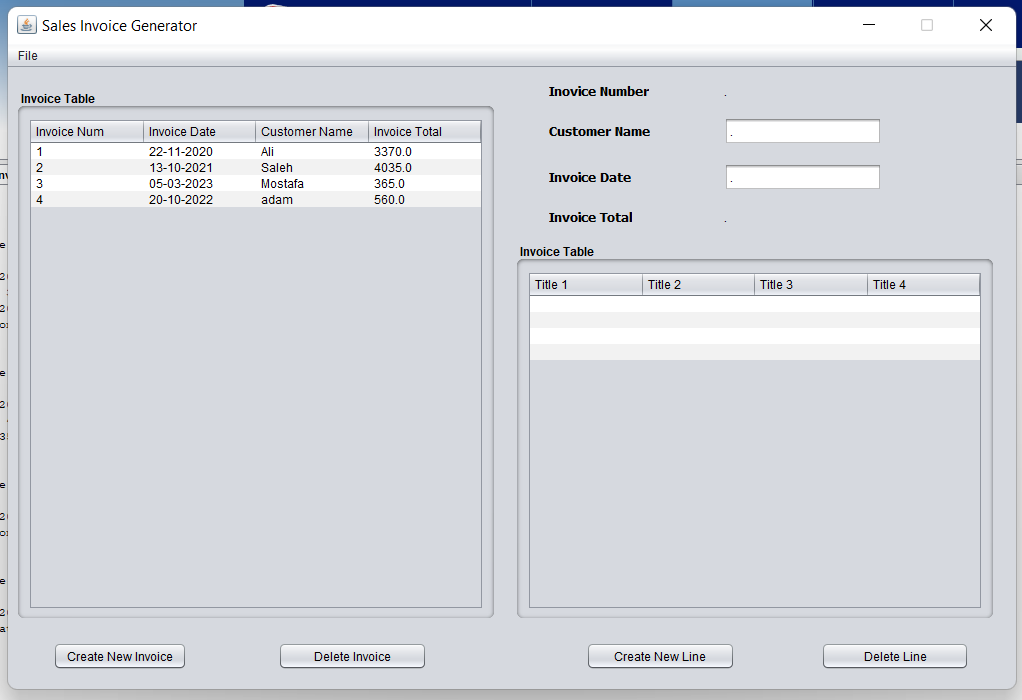Click the Create New Line button
Viewport: 1022px width, 700px height.
(x=660, y=656)
